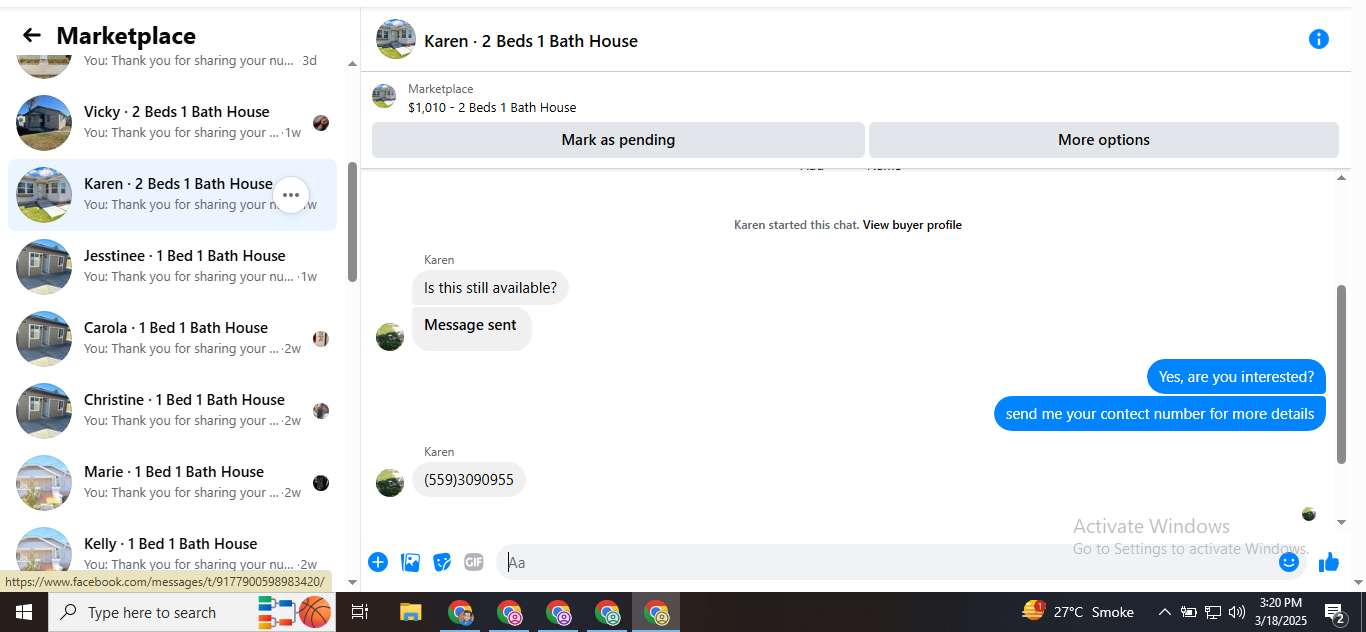The height and width of the screenshot is (632, 1366).
Task: Click the '$1,010 - 2 Beds 1 Bath House' listing text
Action: pos(492,107)
